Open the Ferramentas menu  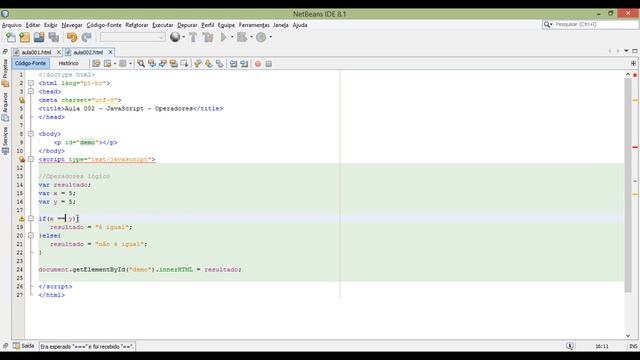[254, 25]
